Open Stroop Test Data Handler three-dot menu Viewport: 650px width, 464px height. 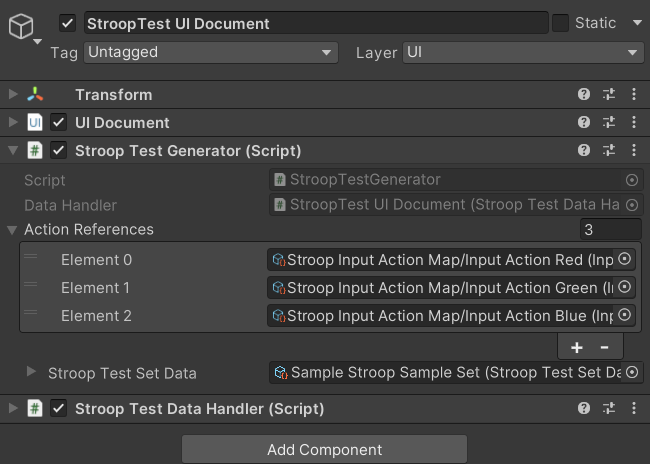tap(634, 408)
